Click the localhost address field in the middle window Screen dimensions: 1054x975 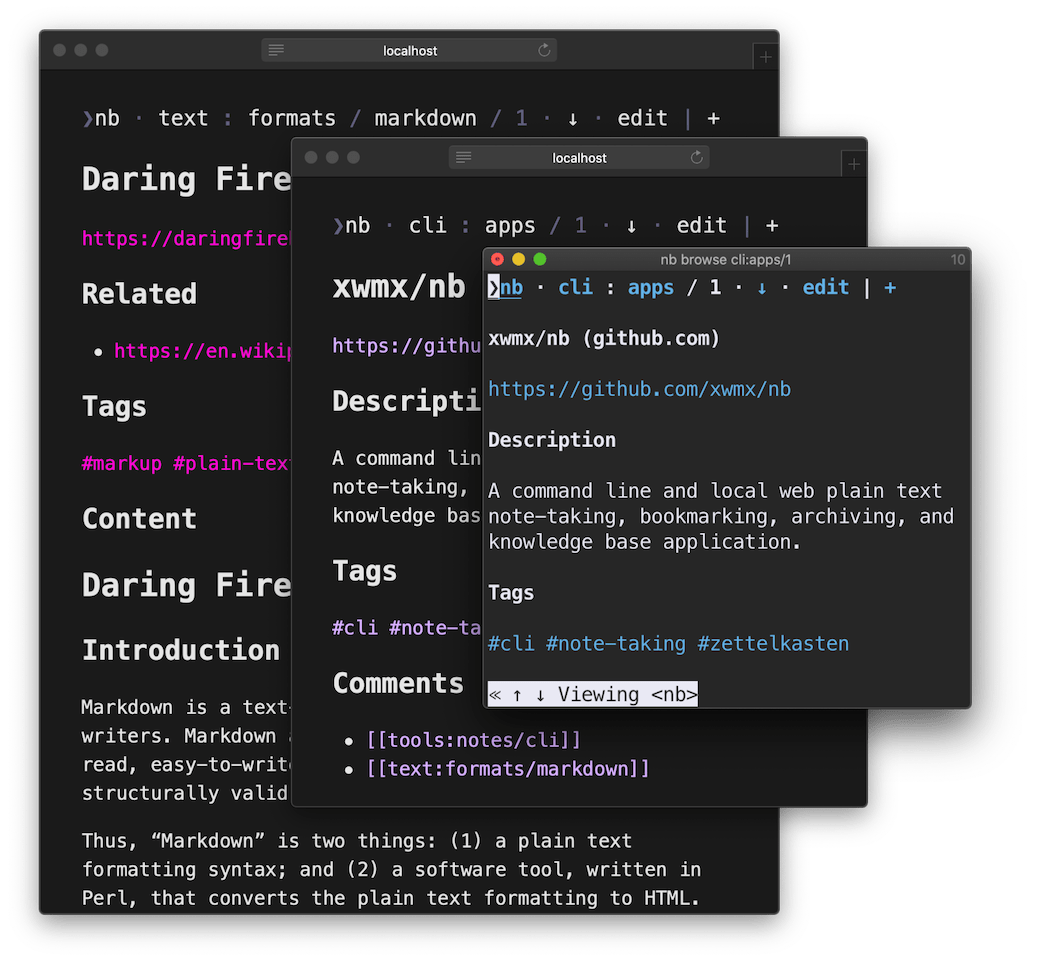tap(579, 157)
